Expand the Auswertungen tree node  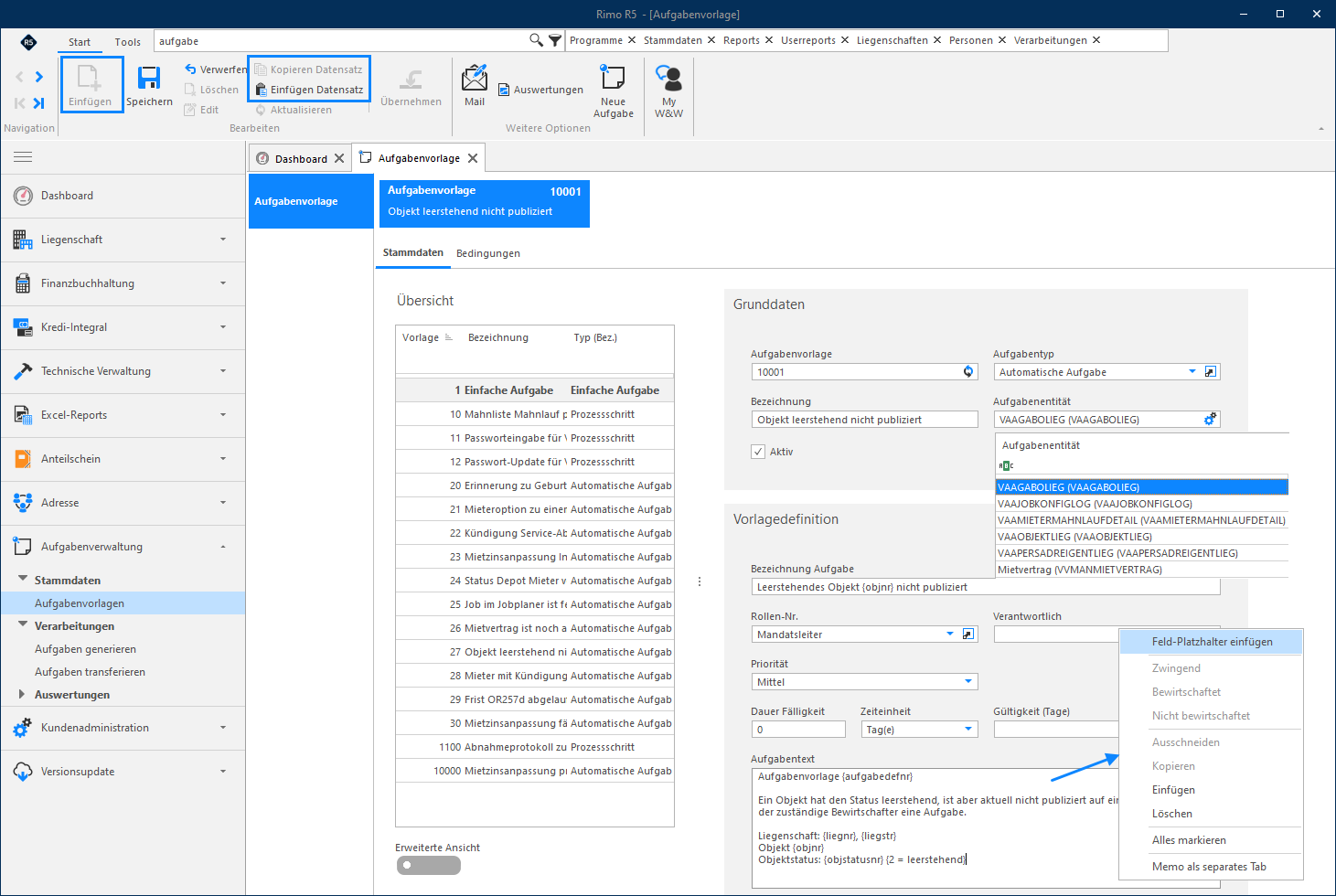tap(22, 694)
